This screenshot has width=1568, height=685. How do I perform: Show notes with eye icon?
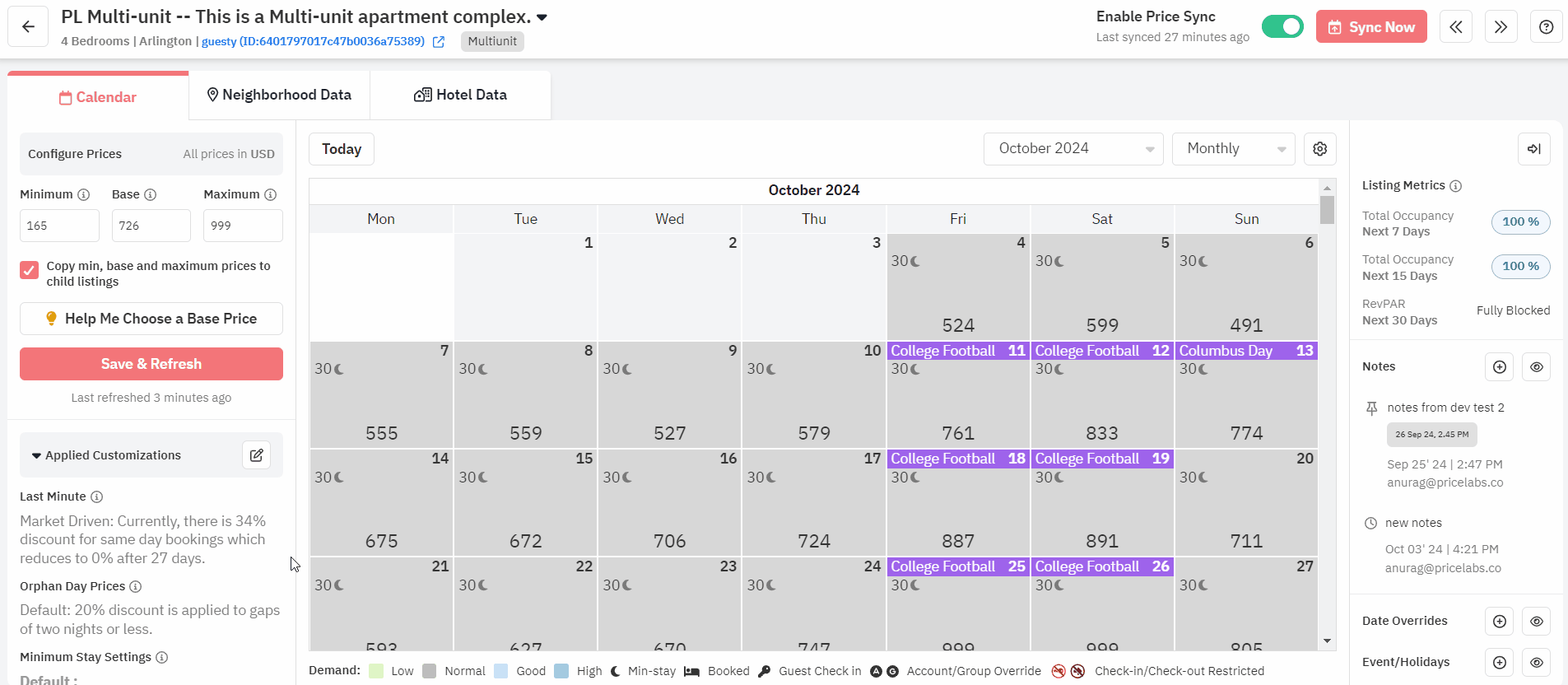click(x=1536, y=367)
